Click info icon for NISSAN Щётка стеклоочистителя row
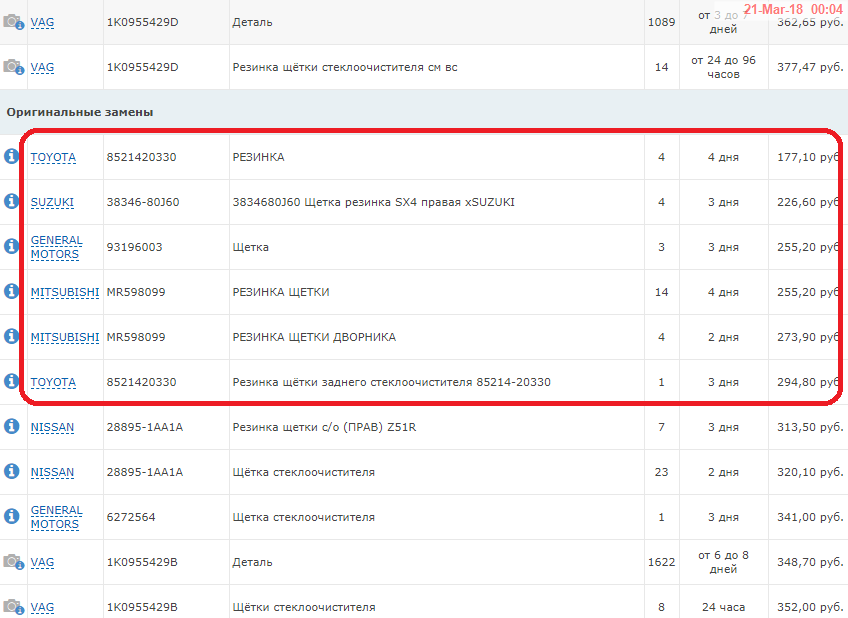This screenshot has width=848, height=618. click(x=11, y=471)
